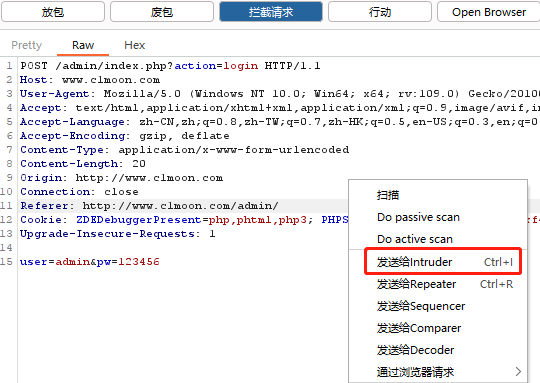Click the Referer header line

pyautogui.click(x=149, y=206)
